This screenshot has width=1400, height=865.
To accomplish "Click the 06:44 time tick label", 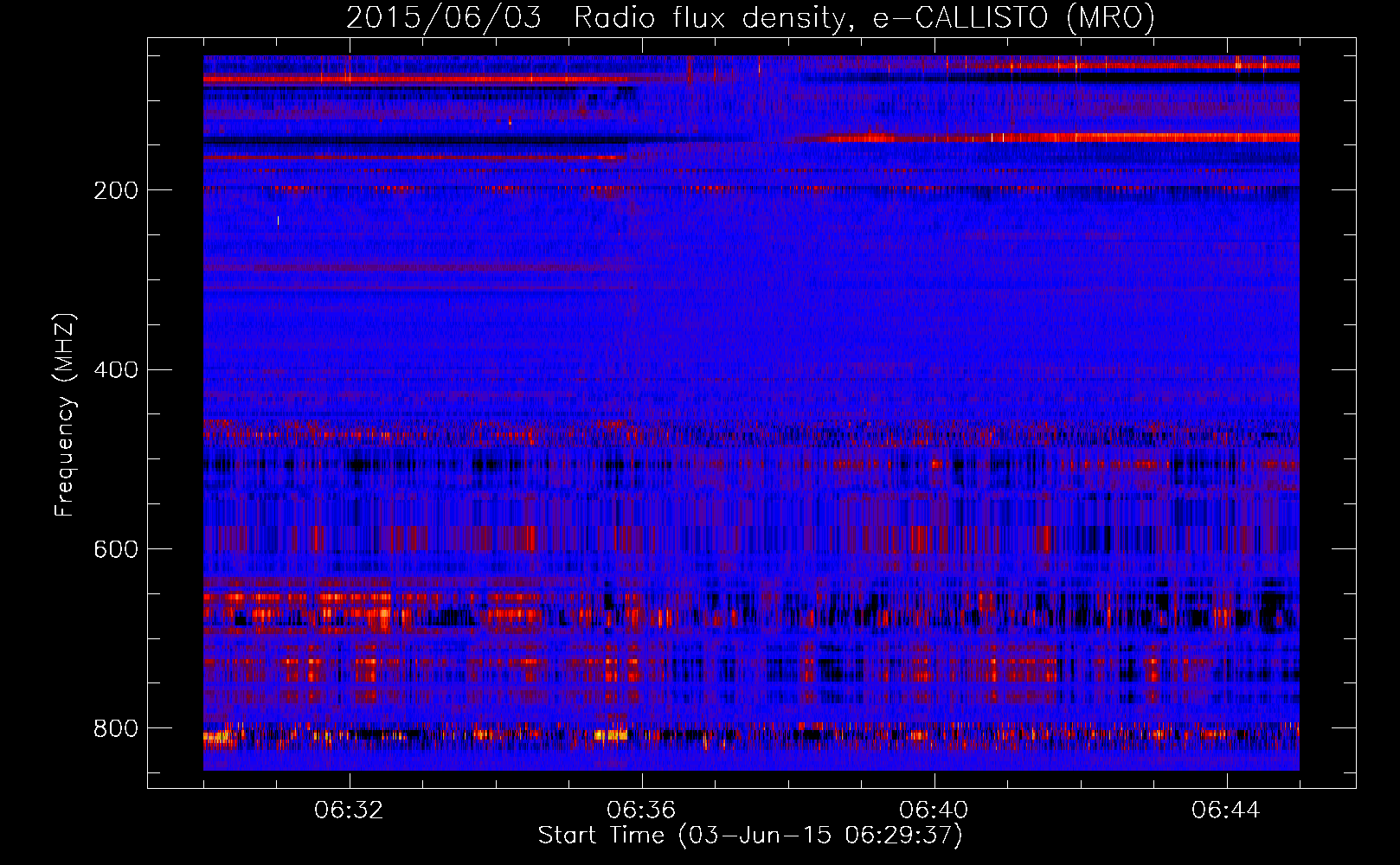I will (x=1226, y=811).
